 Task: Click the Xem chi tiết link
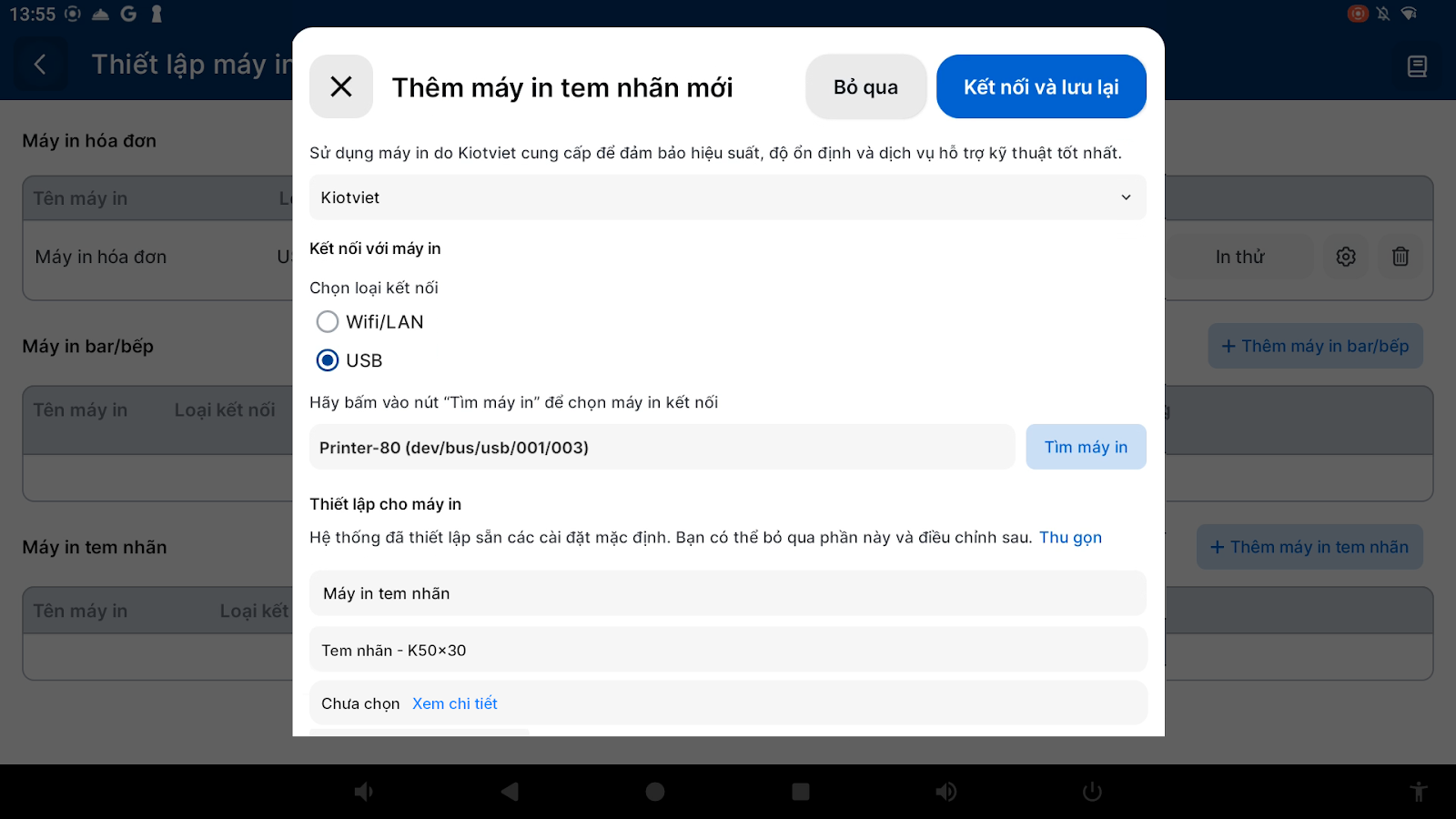tap(455, 703)
